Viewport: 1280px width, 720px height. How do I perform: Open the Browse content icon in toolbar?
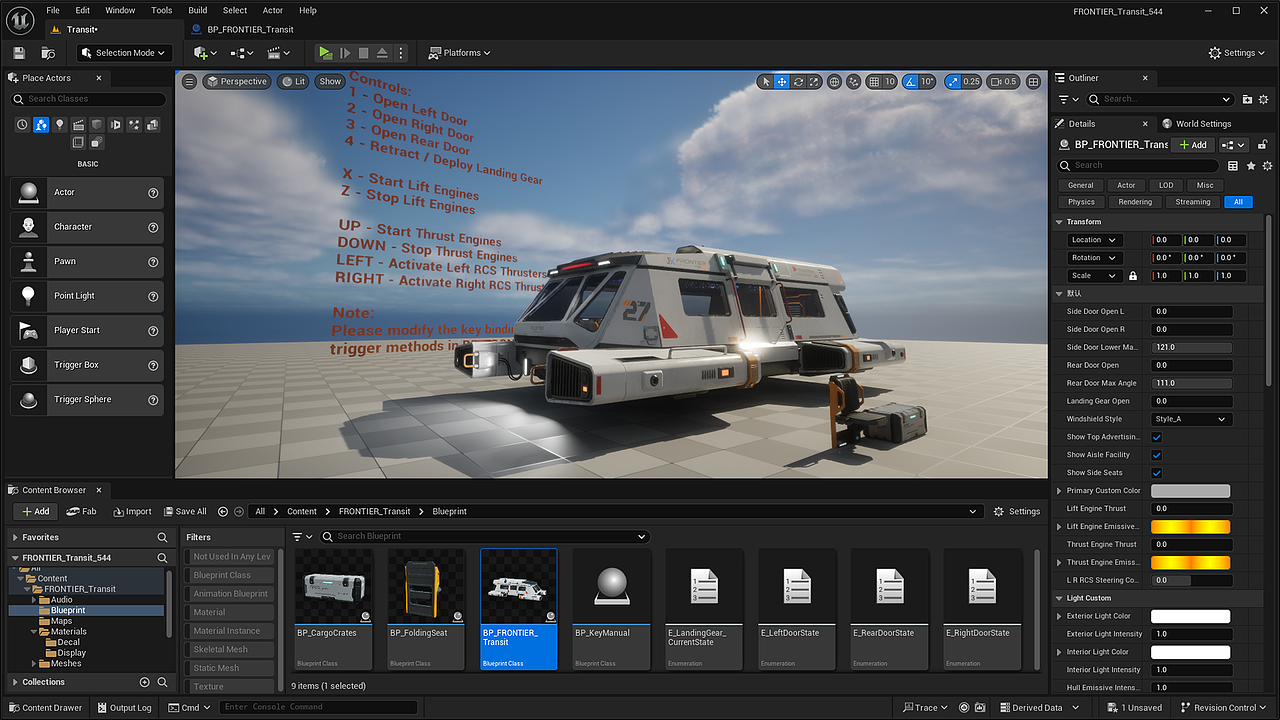(x=48, y=53)
